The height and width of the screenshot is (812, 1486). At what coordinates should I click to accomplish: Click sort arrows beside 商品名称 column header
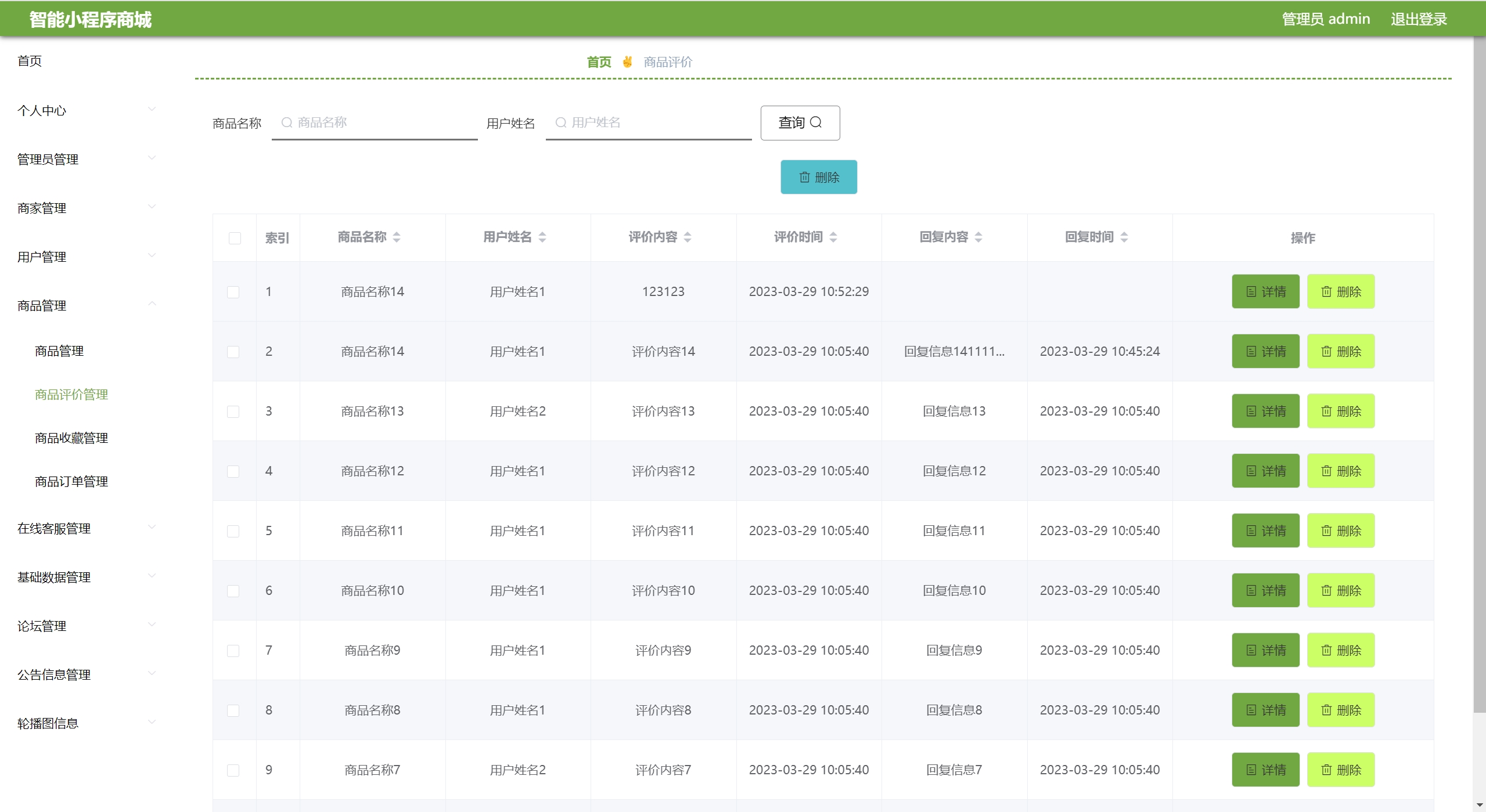pyautogui.click(x=397, y=237)
